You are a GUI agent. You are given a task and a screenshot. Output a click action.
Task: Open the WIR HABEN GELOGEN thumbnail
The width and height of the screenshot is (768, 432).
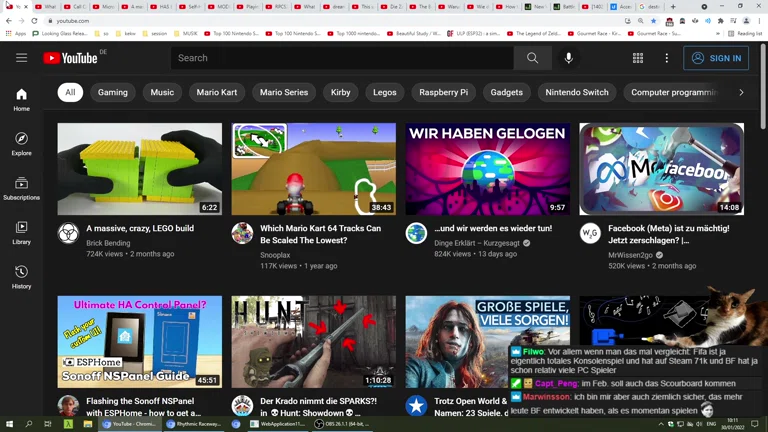click(487, 169)
